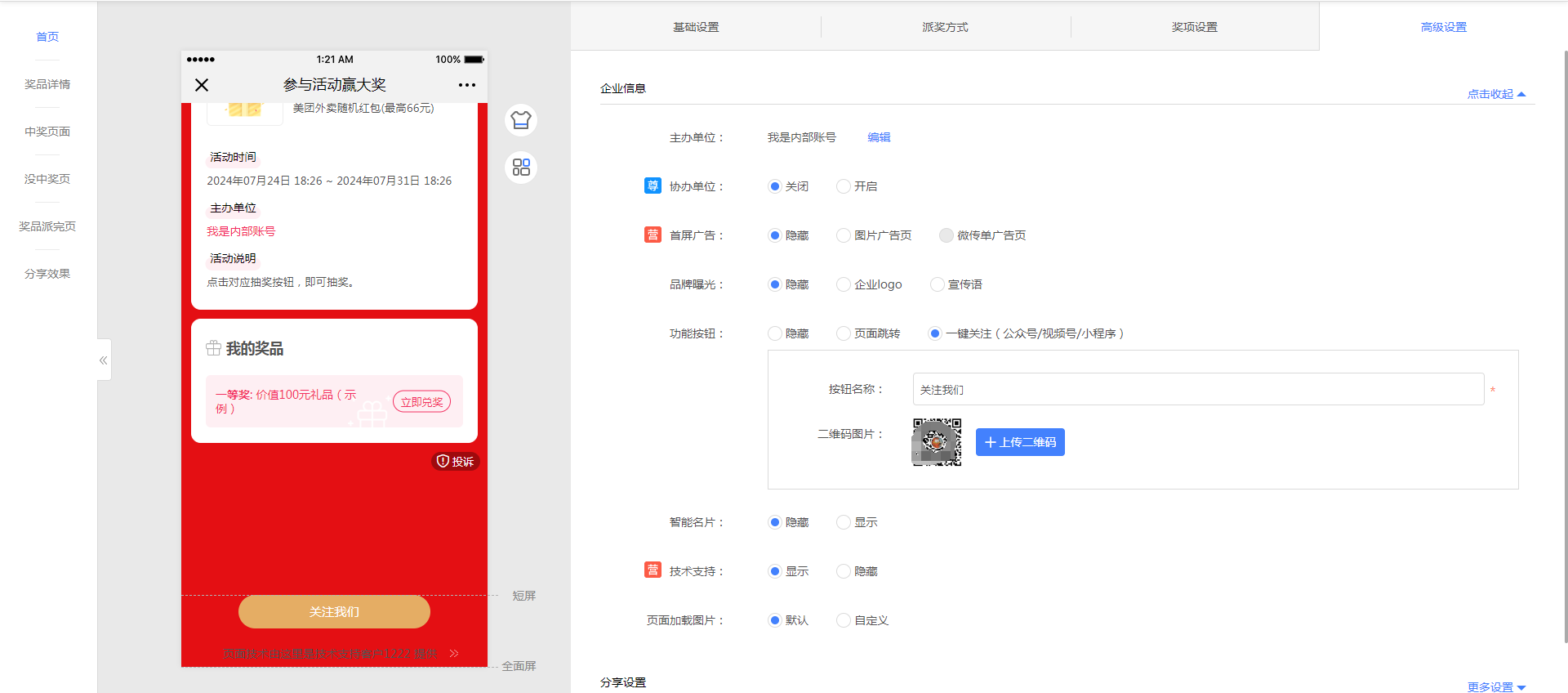Open 中奖页面 in left sidebar

pyautogui.click(x=47, y=132)
